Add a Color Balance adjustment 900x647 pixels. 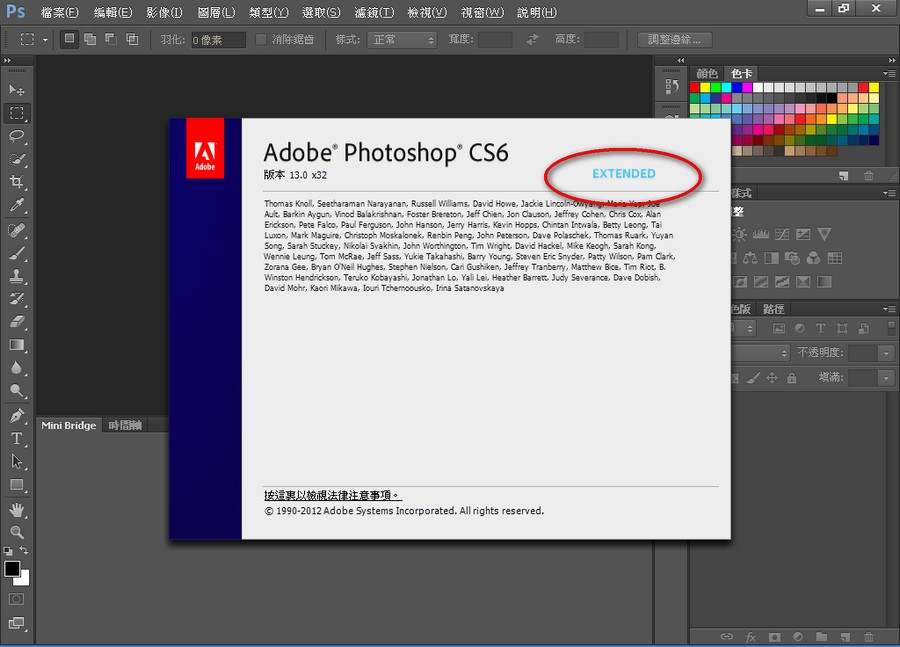750,258
